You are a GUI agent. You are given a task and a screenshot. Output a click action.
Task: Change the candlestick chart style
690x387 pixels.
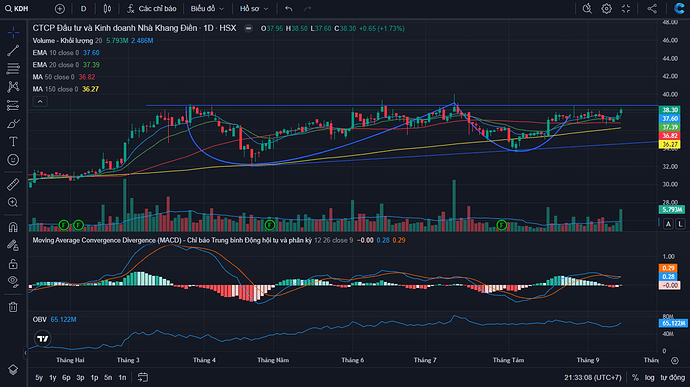click(x=107, y=8)
